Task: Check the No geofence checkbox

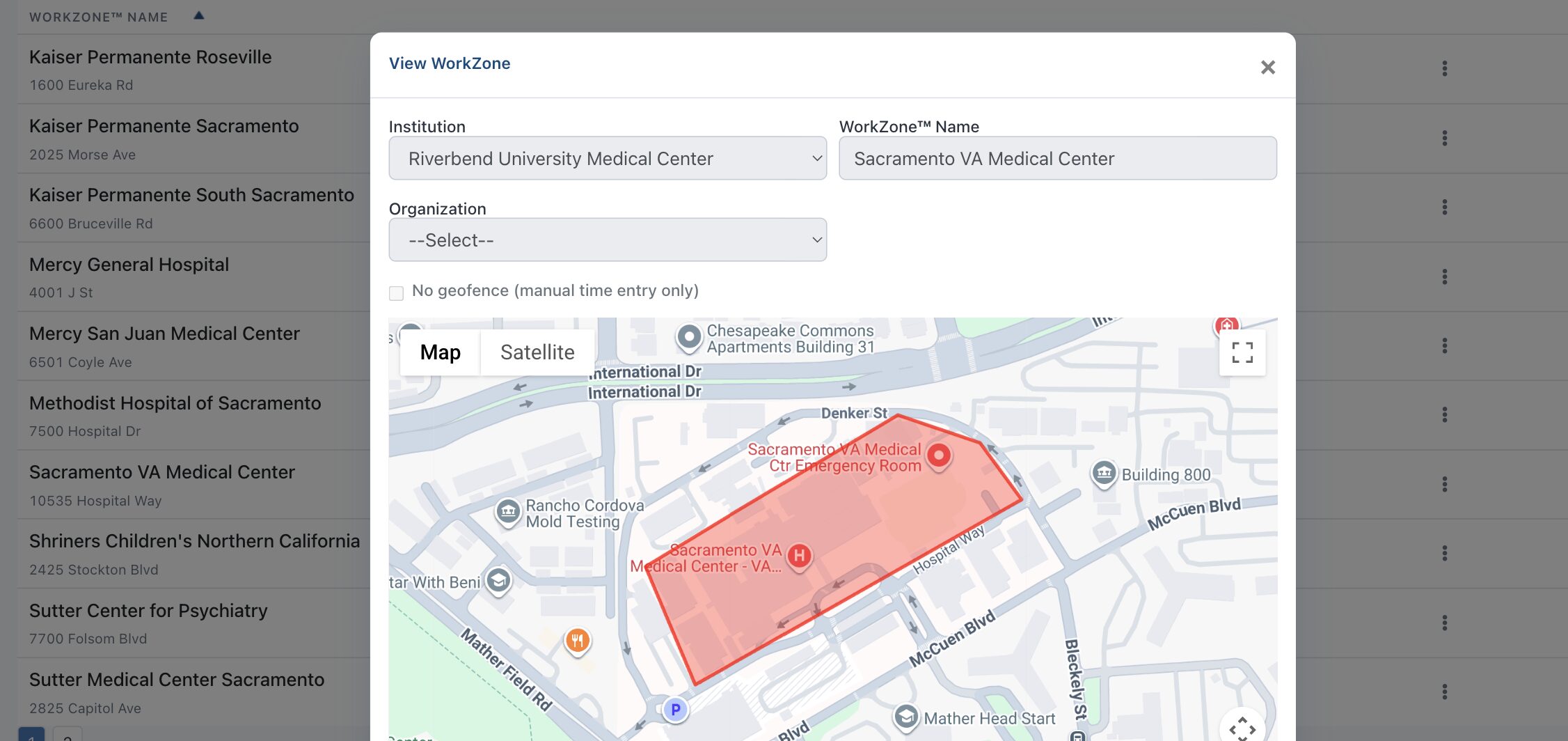Action: [396, 292]
